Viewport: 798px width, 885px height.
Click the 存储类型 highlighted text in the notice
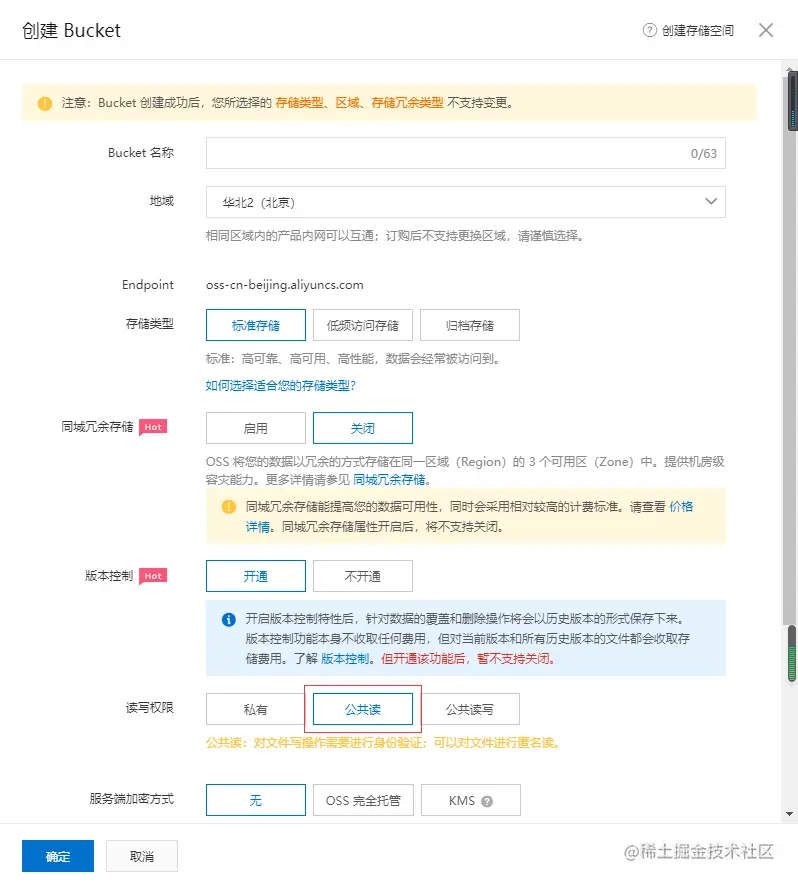[299, 103]
